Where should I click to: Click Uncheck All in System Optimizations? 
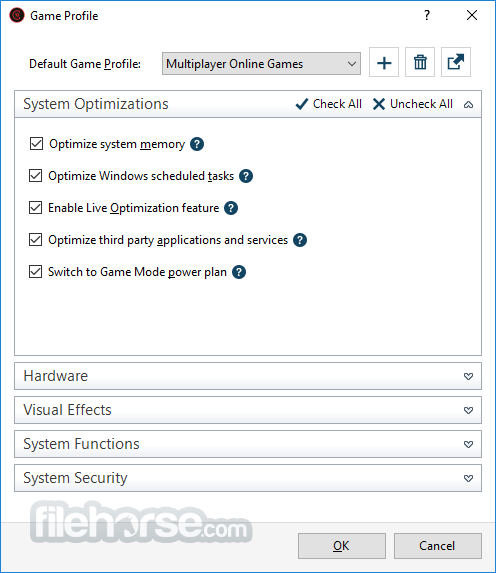pos(413,104)
